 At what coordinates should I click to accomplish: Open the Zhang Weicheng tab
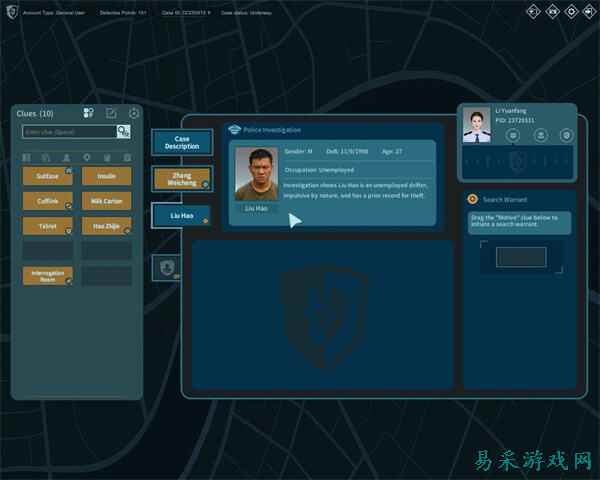point(182,179)
